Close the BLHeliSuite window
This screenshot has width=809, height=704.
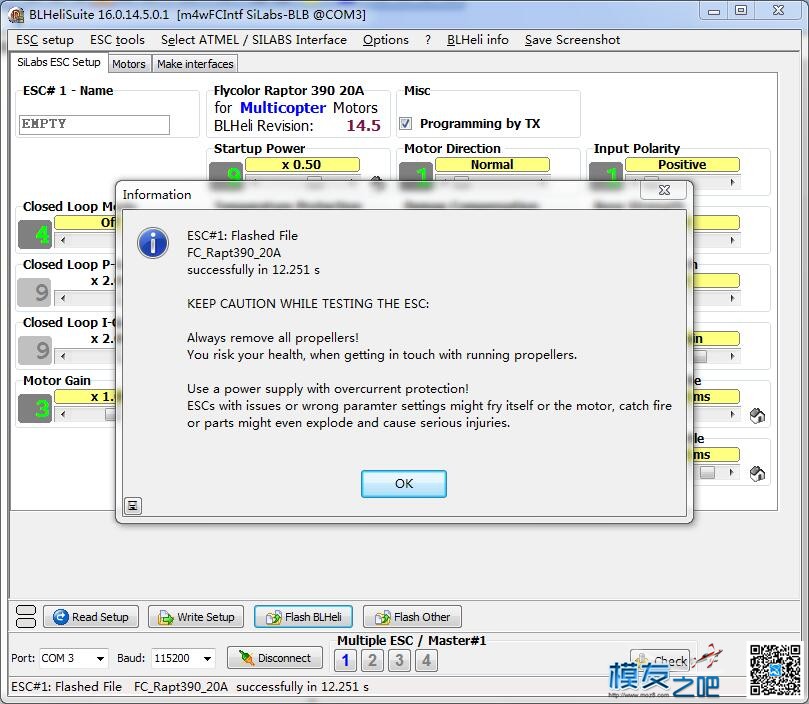778,11
